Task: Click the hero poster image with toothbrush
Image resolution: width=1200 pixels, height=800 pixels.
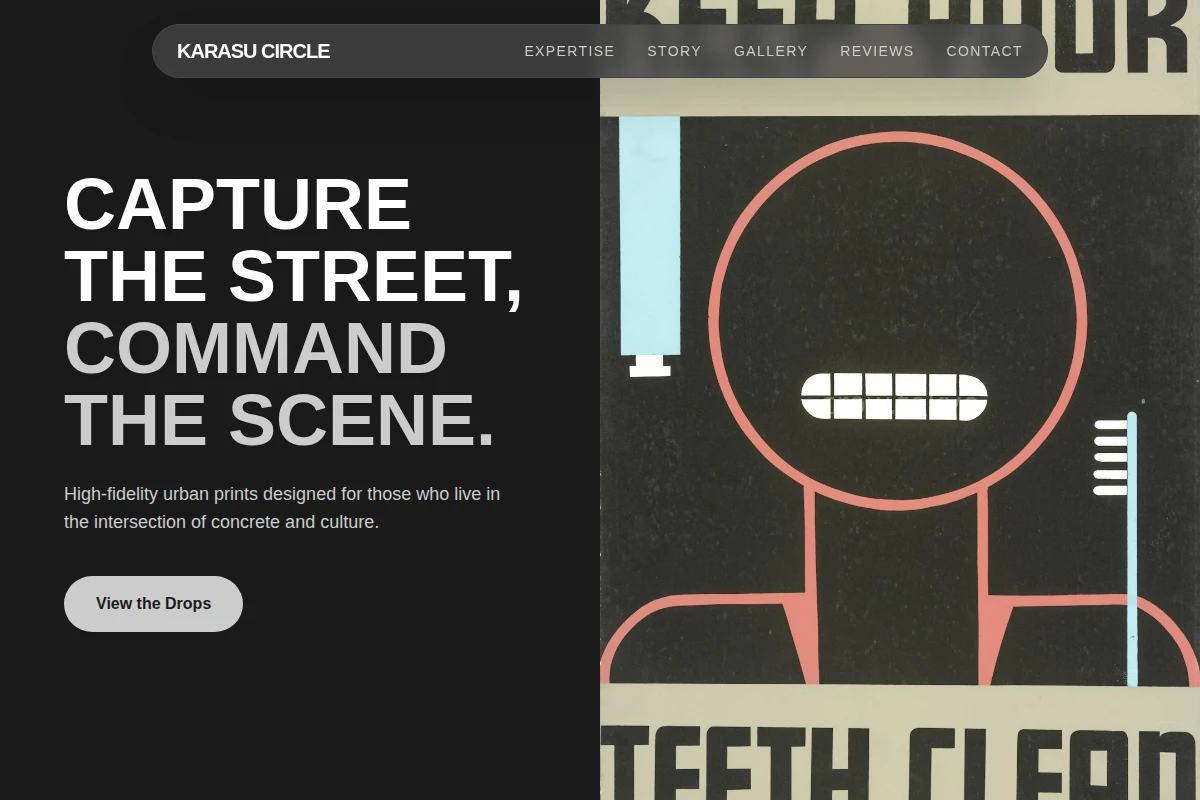Action: coord(900,400)
